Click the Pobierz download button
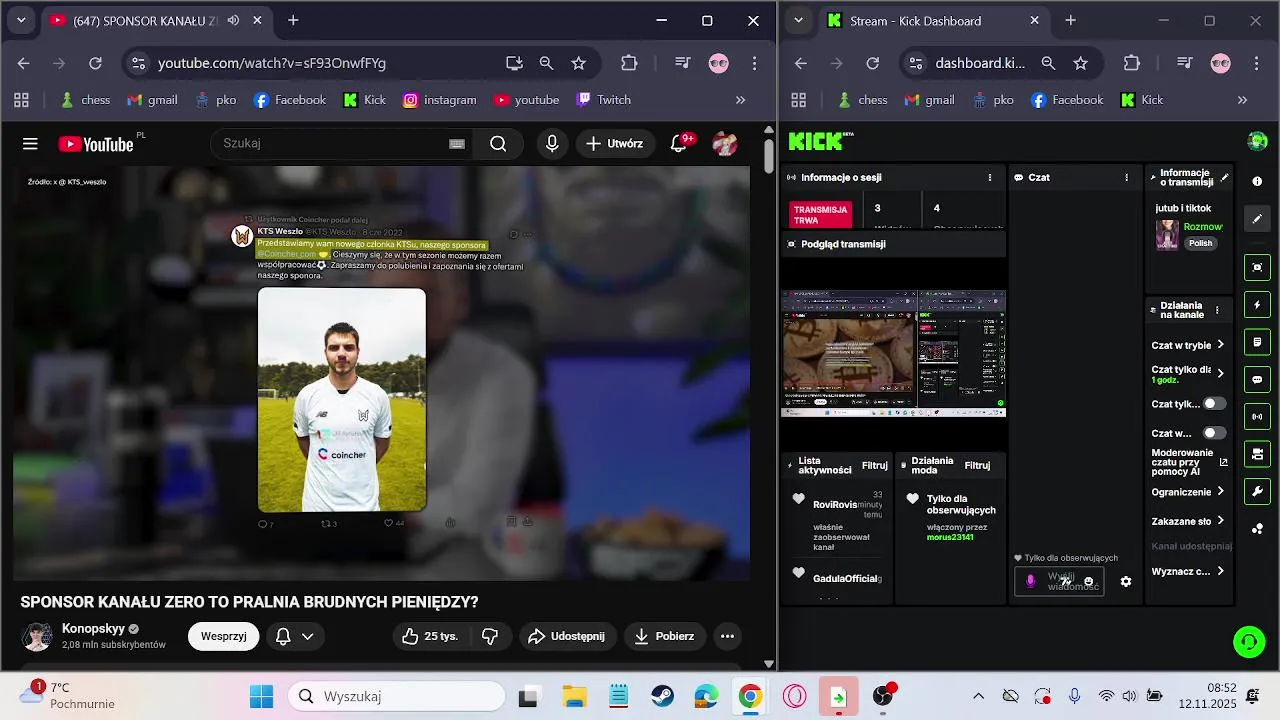The image size is (1280, 720). (x=664, y=636)
